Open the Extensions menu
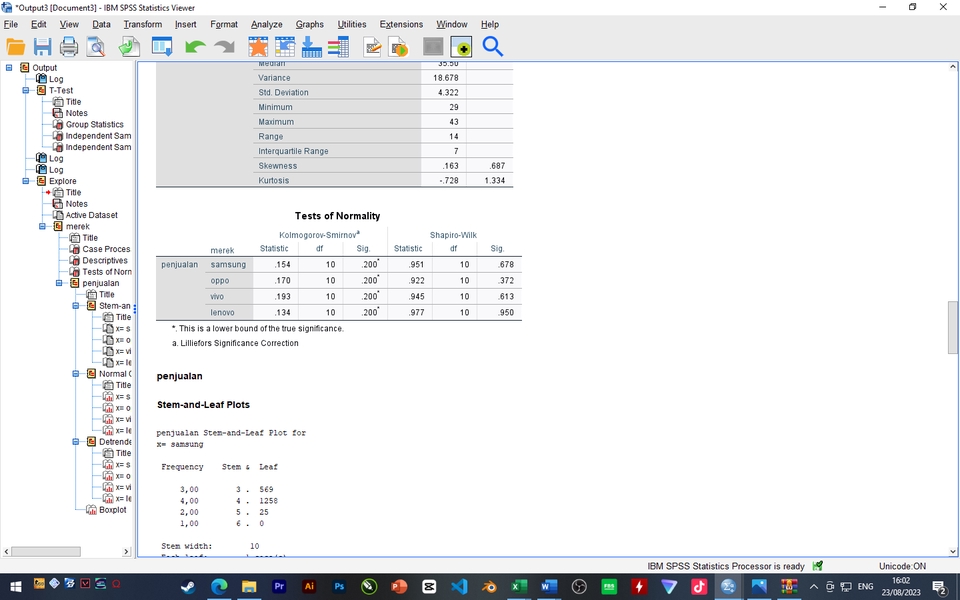Image resolution: width=960 pixels, height=600 pixels. [x=401, y=24]
